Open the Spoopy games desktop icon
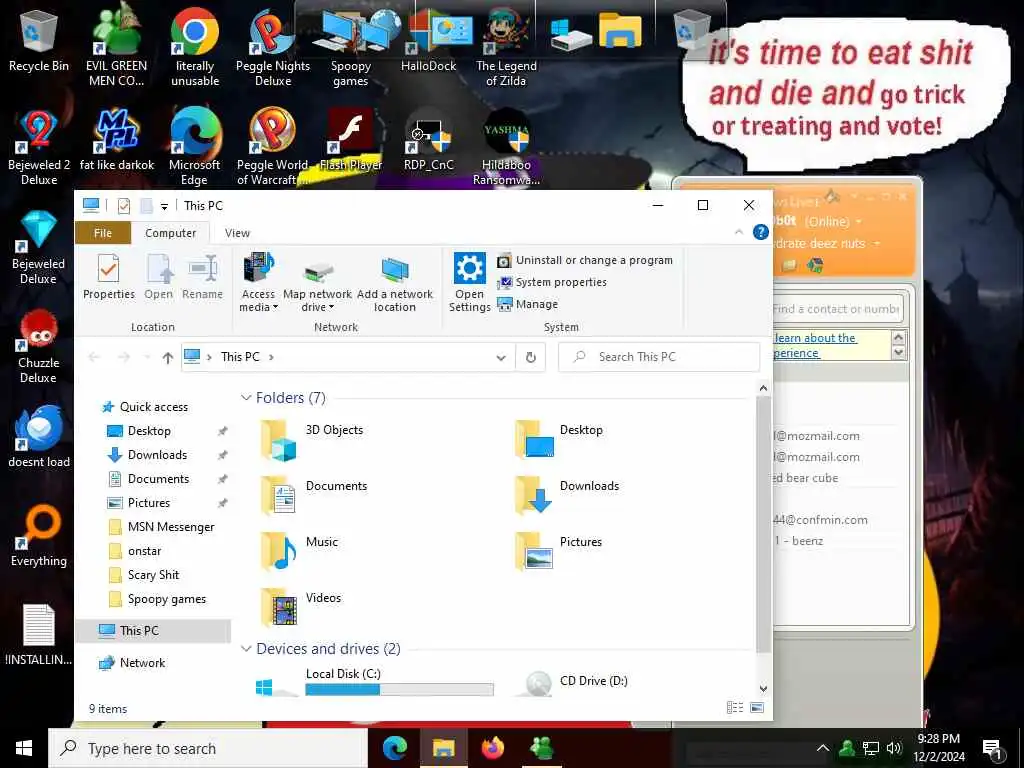 click(351, 46)
